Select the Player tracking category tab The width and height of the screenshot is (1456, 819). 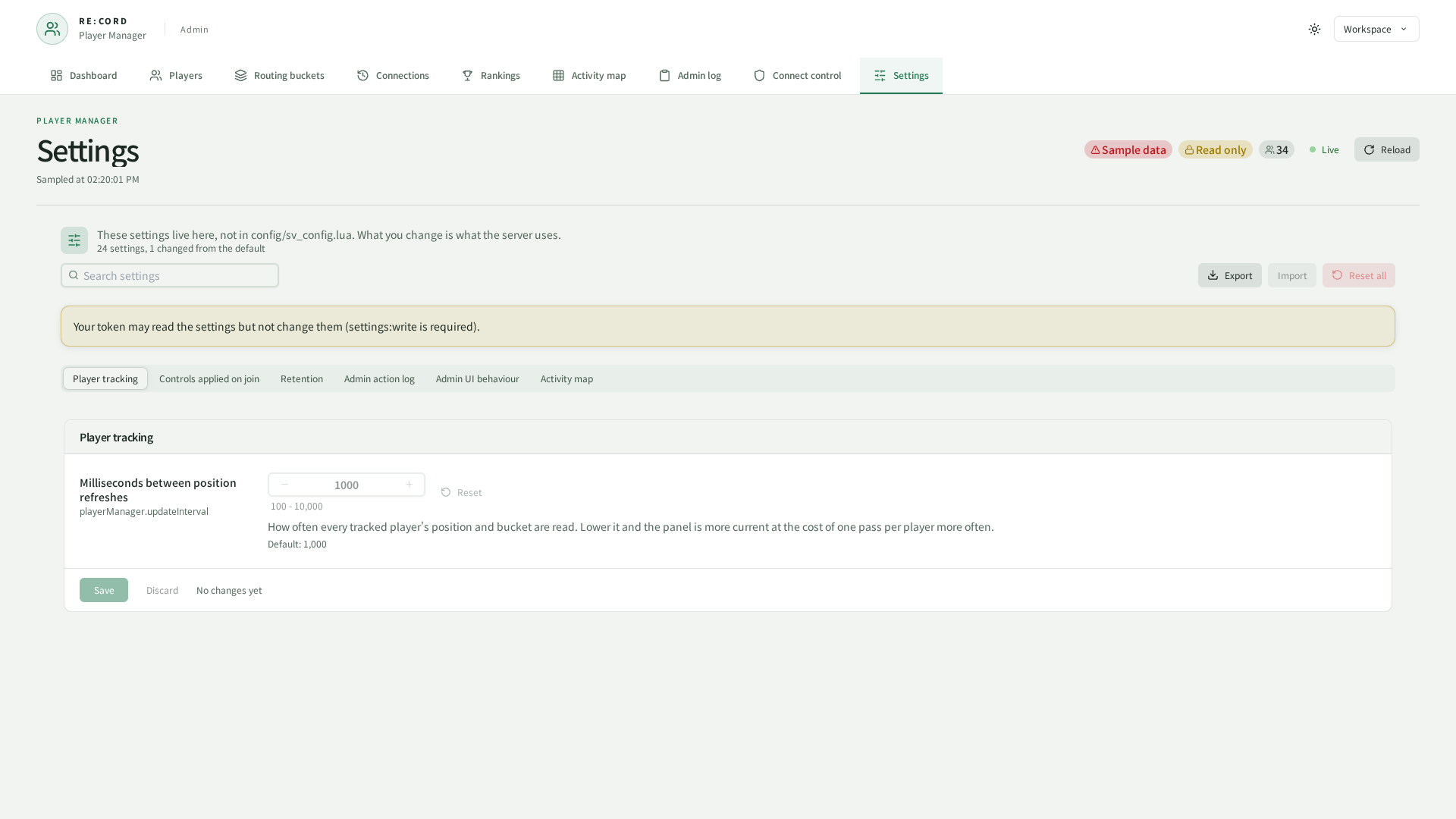tap(105, 378)
